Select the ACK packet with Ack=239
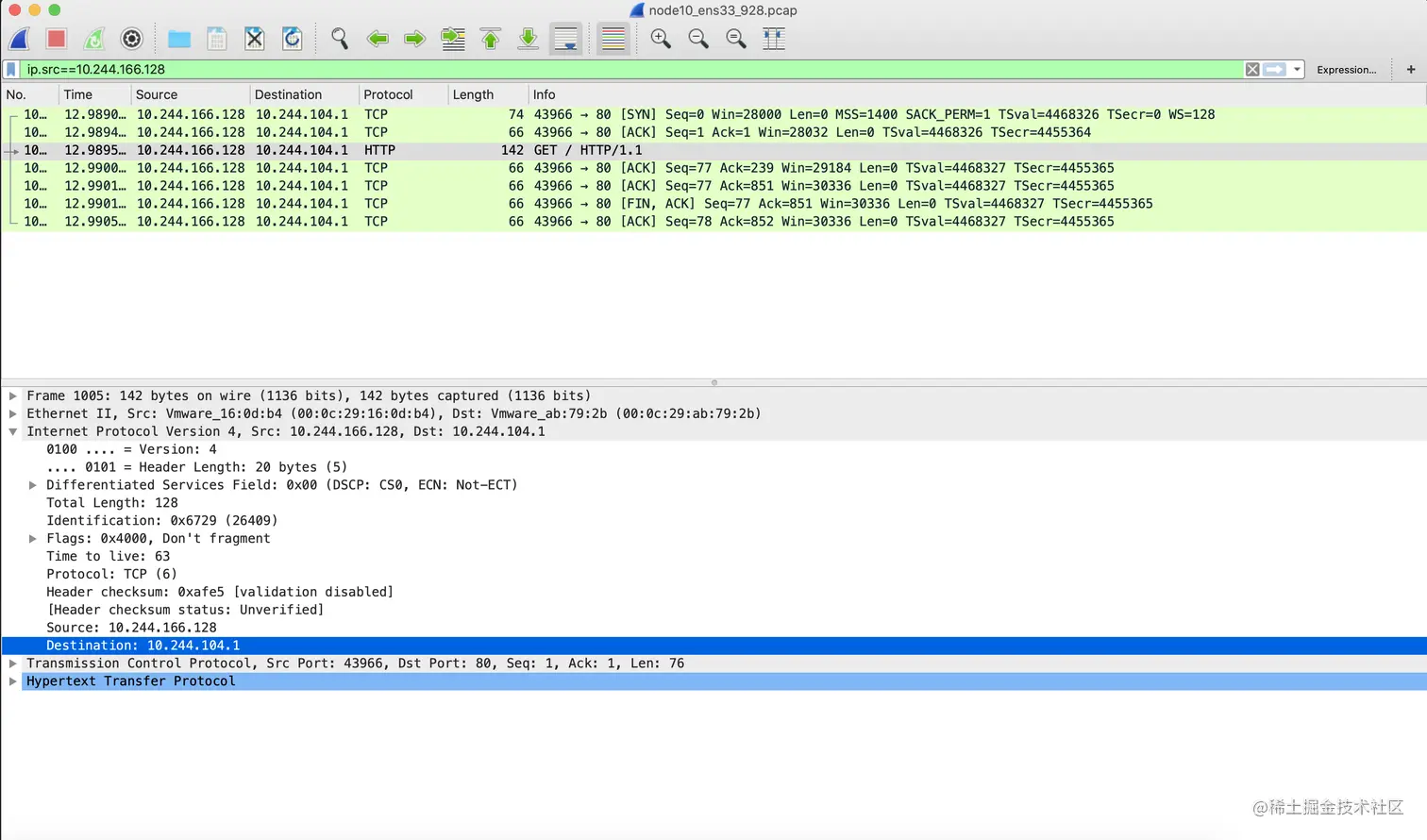 pos(713,168)
